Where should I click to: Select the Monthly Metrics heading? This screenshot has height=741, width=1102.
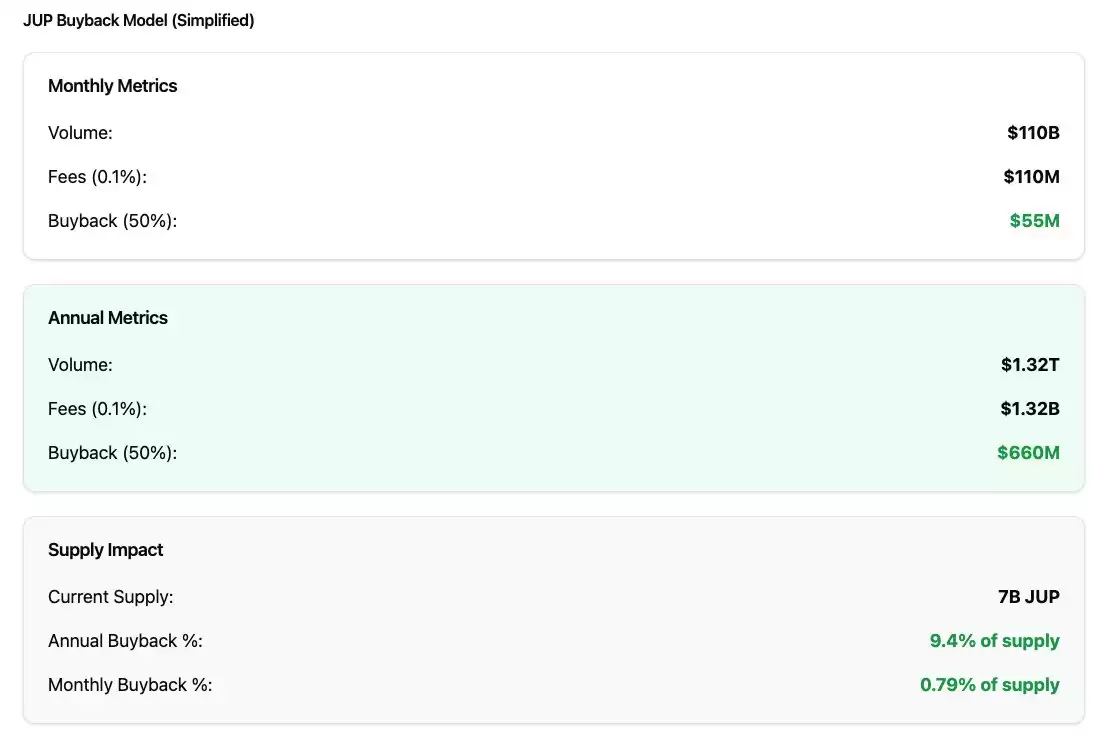pyautogui.click(x=112, y=86)
